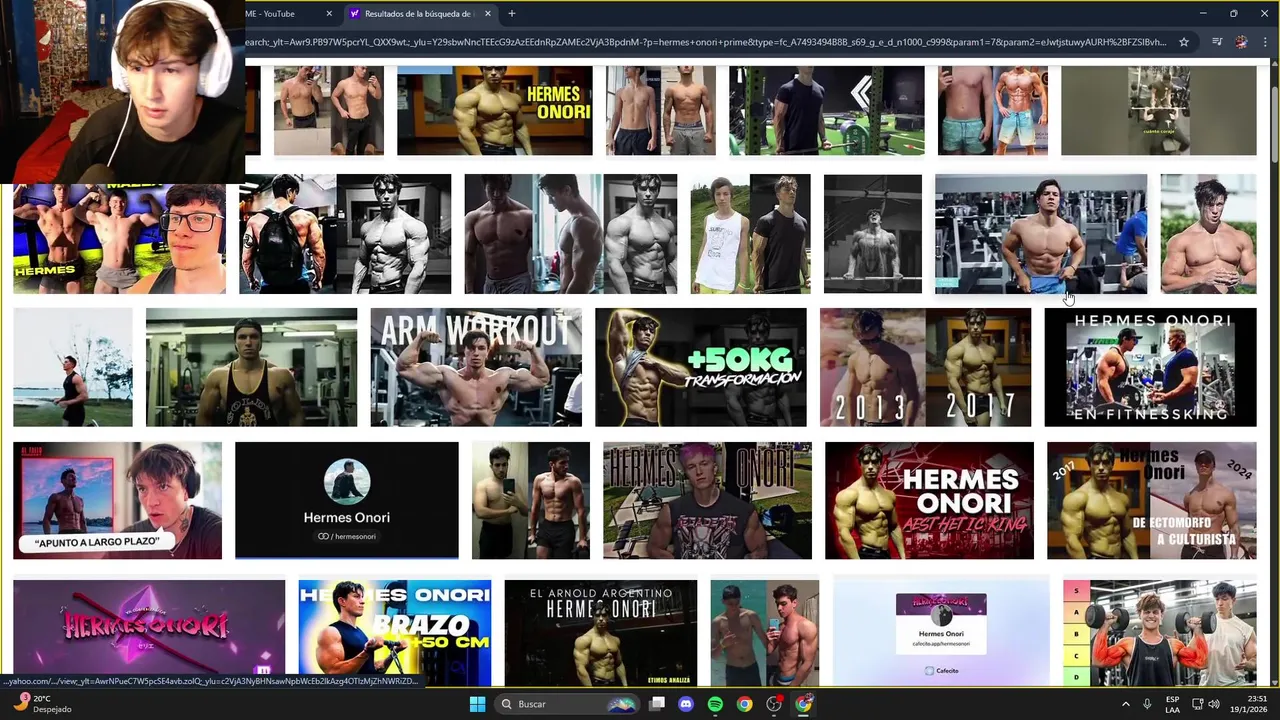Image resolution: width=1280 pixels, height=720 pixels.
Task: Open Discord from the taskbar
Action: 686,704
